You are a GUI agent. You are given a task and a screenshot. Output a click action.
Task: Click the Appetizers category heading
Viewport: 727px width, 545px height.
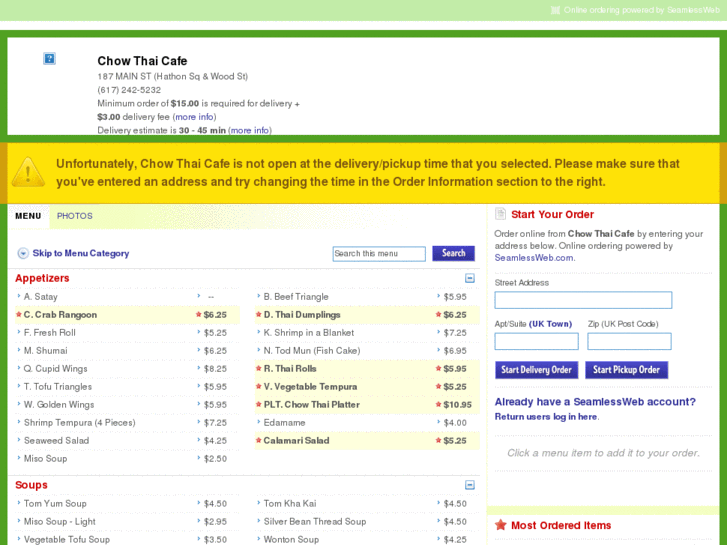42,278
